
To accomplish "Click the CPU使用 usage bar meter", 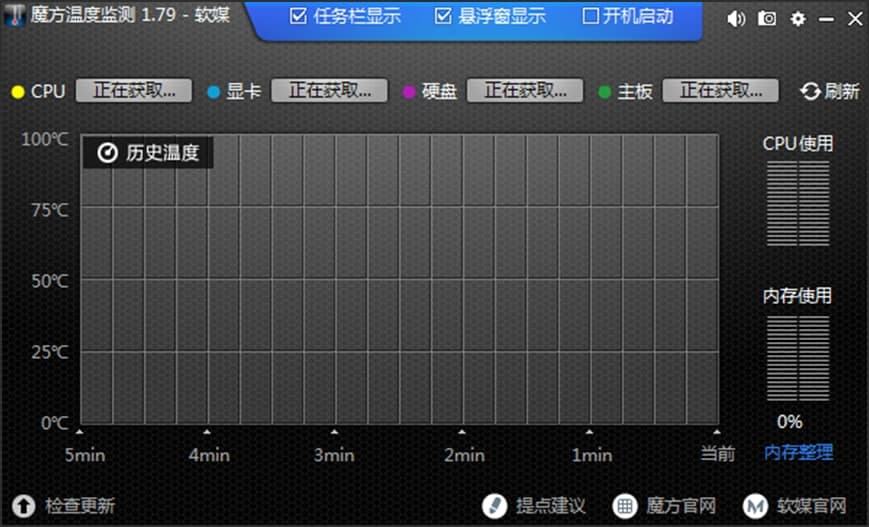I will coord(798,203).
